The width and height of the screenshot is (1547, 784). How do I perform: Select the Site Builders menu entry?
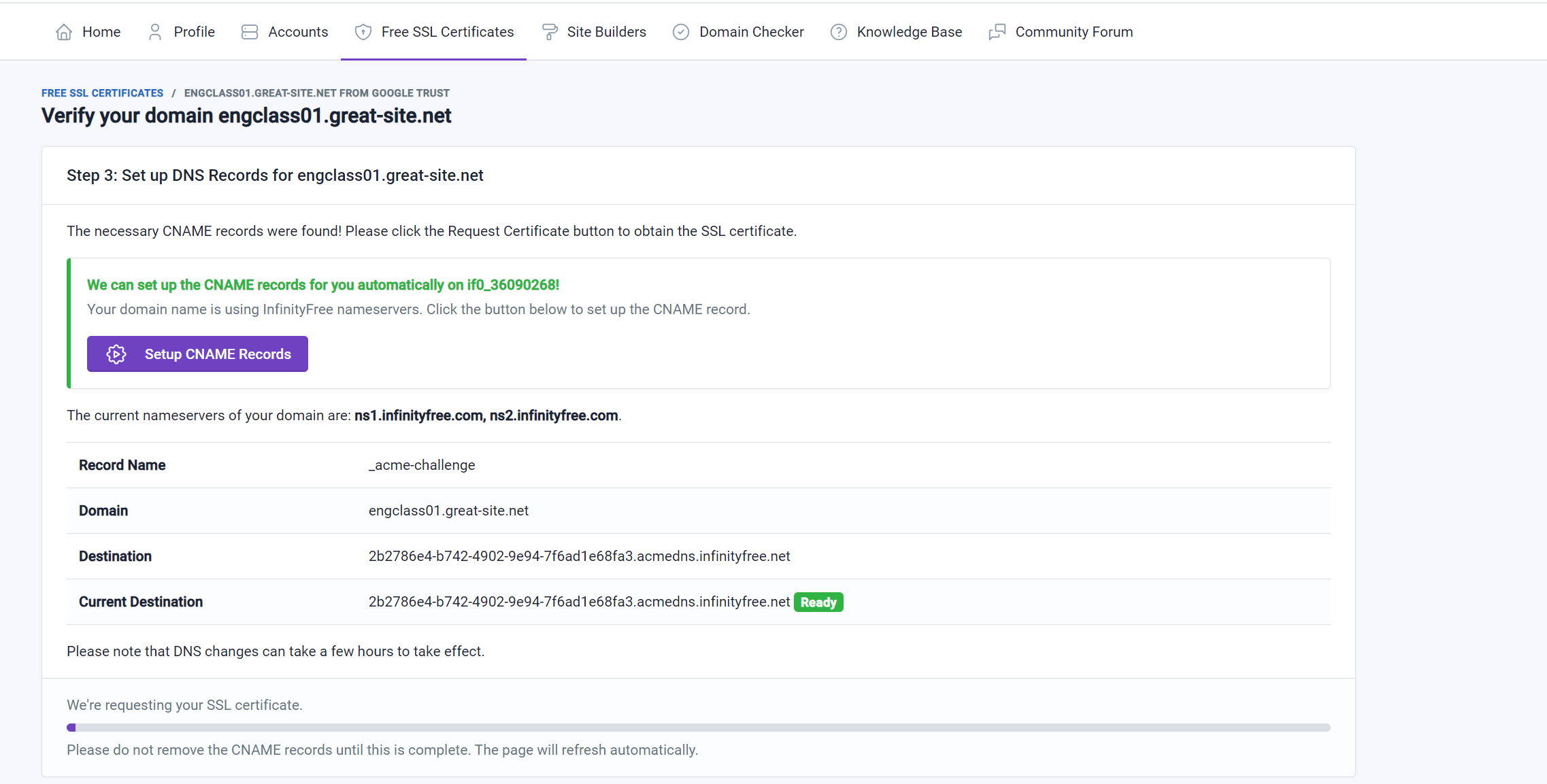(x=606, y=32)
